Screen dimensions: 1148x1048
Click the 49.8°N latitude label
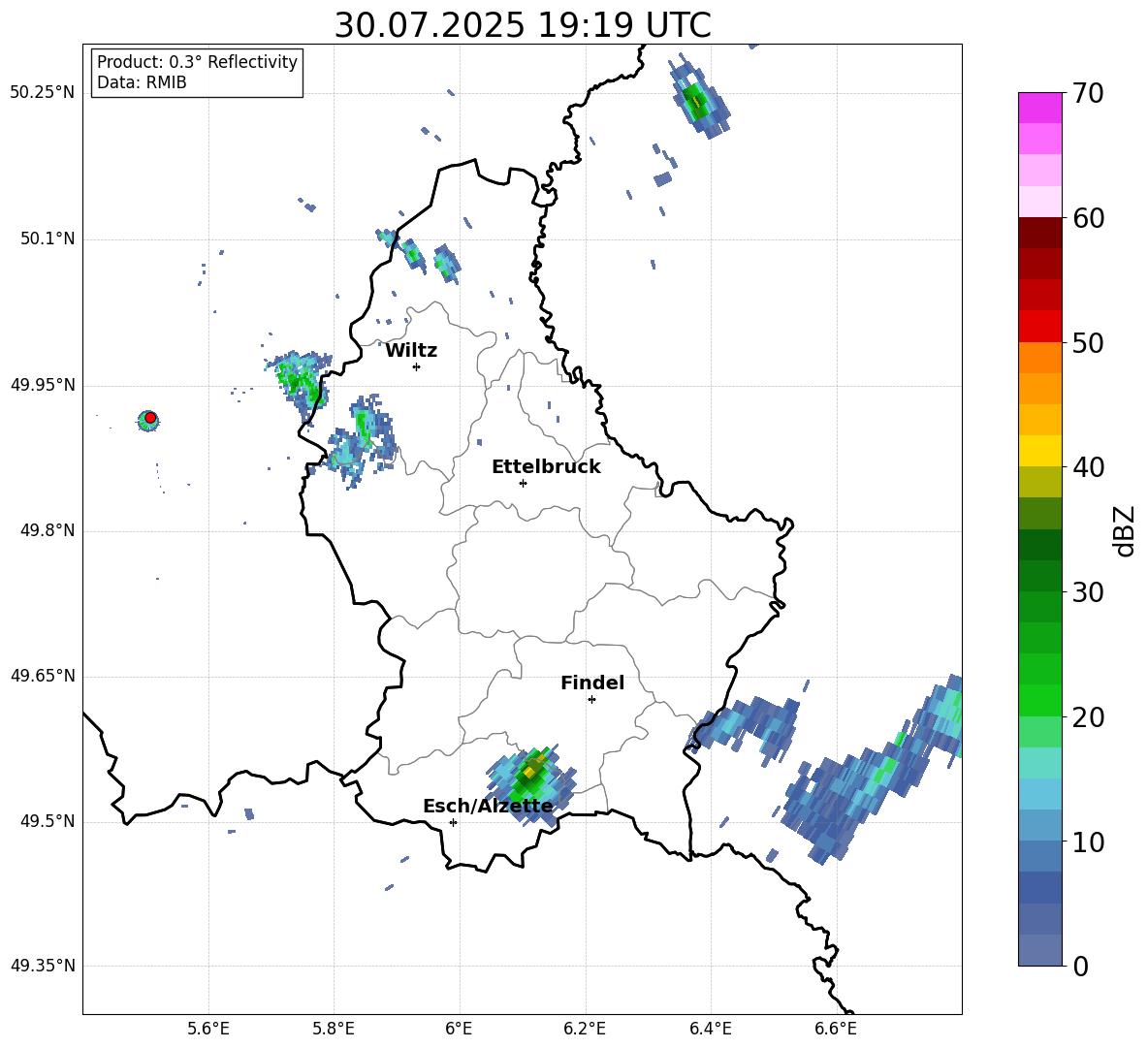point(47,530)
